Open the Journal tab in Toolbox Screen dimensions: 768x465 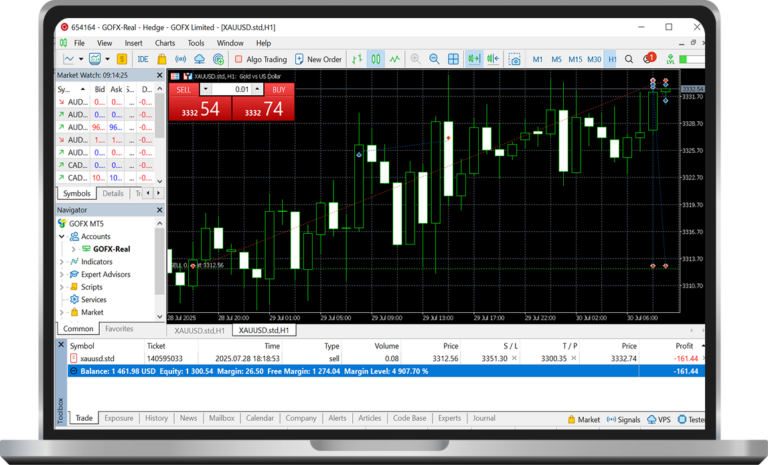(484, 418)
